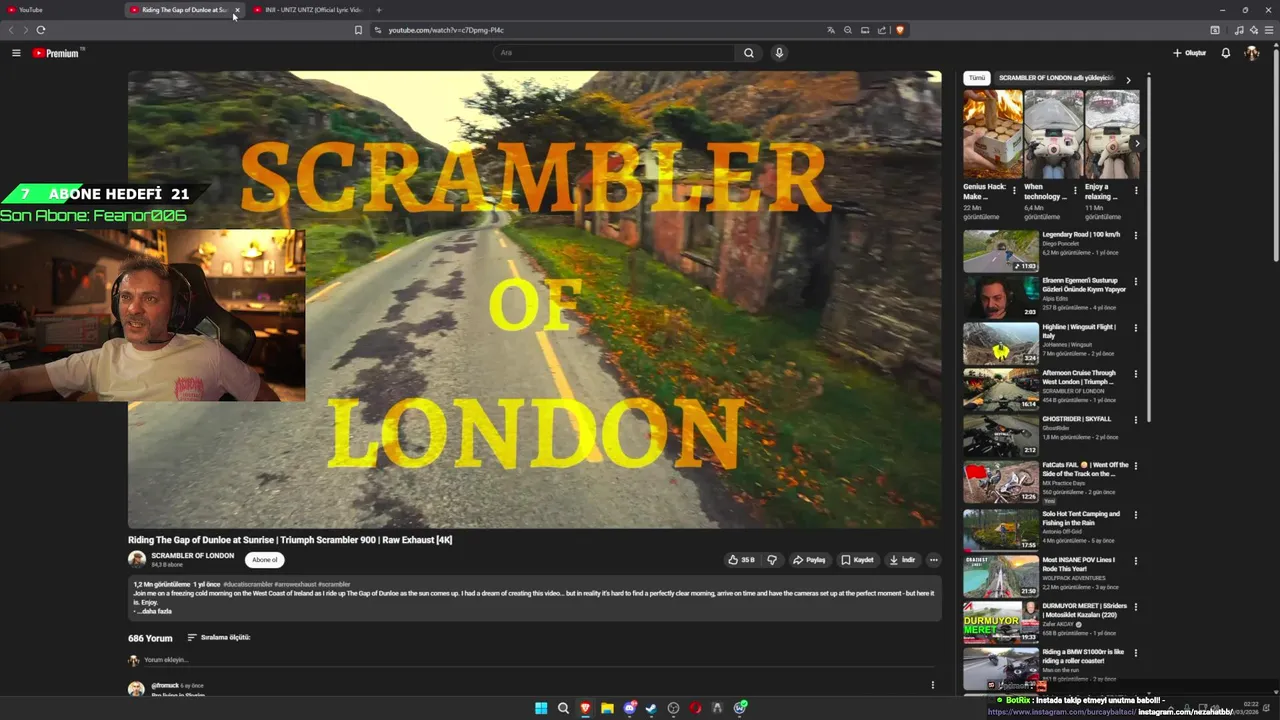Open the account avatar menu

coord(1251,53)
